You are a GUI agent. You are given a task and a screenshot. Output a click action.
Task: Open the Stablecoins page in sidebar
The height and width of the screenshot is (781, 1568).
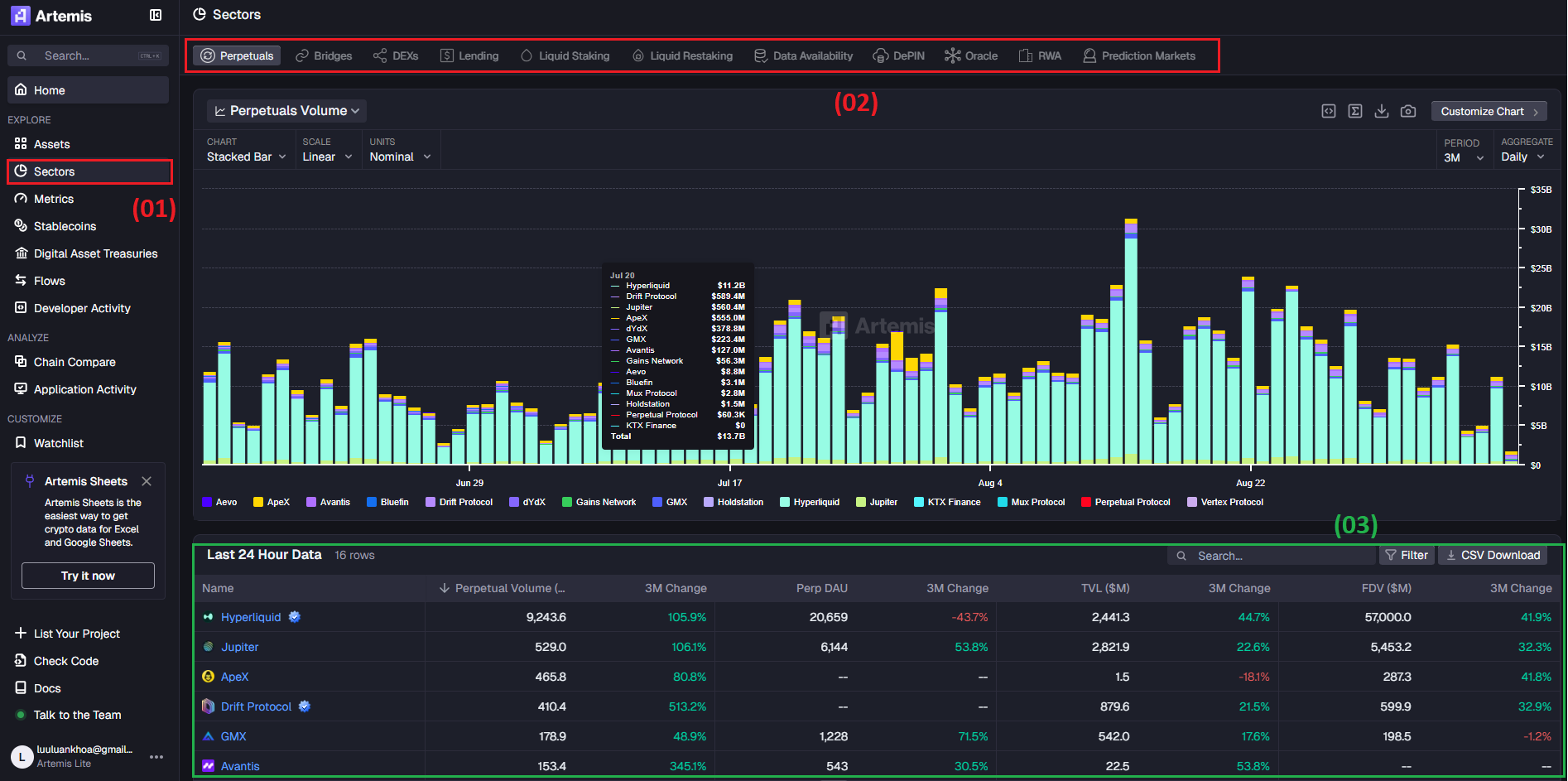click(x=65, y=226)
